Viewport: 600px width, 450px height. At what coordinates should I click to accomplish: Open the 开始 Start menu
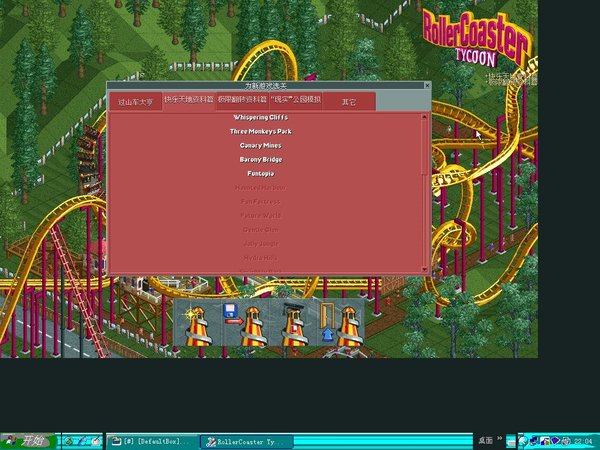(x=28, y=441)
